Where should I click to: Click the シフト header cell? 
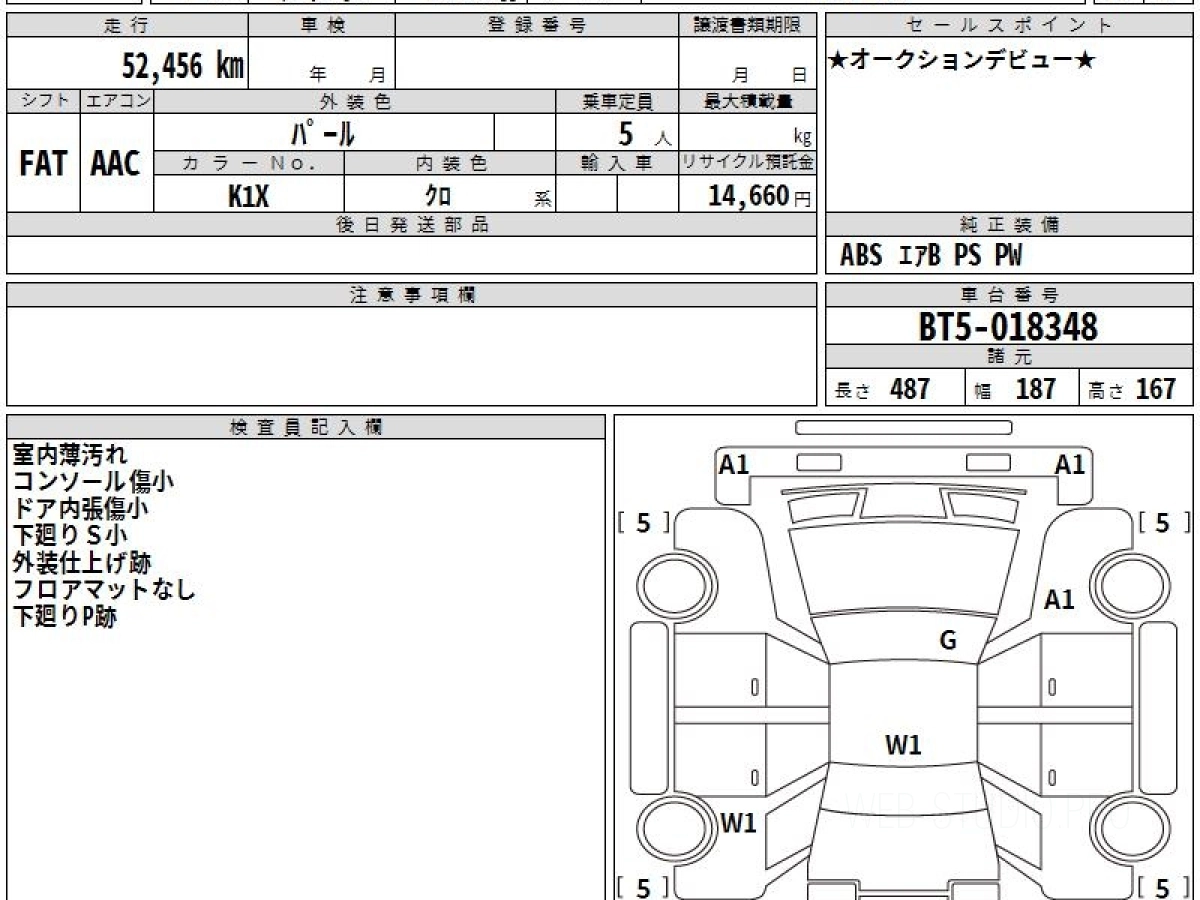(43, 101)
